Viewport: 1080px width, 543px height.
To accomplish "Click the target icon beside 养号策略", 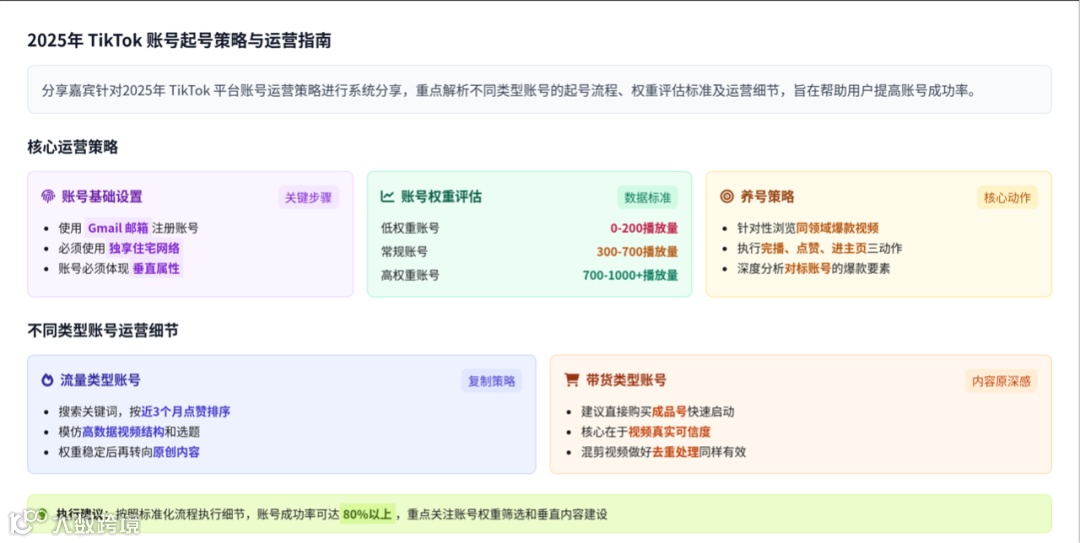I will click(x=727, y=196).
